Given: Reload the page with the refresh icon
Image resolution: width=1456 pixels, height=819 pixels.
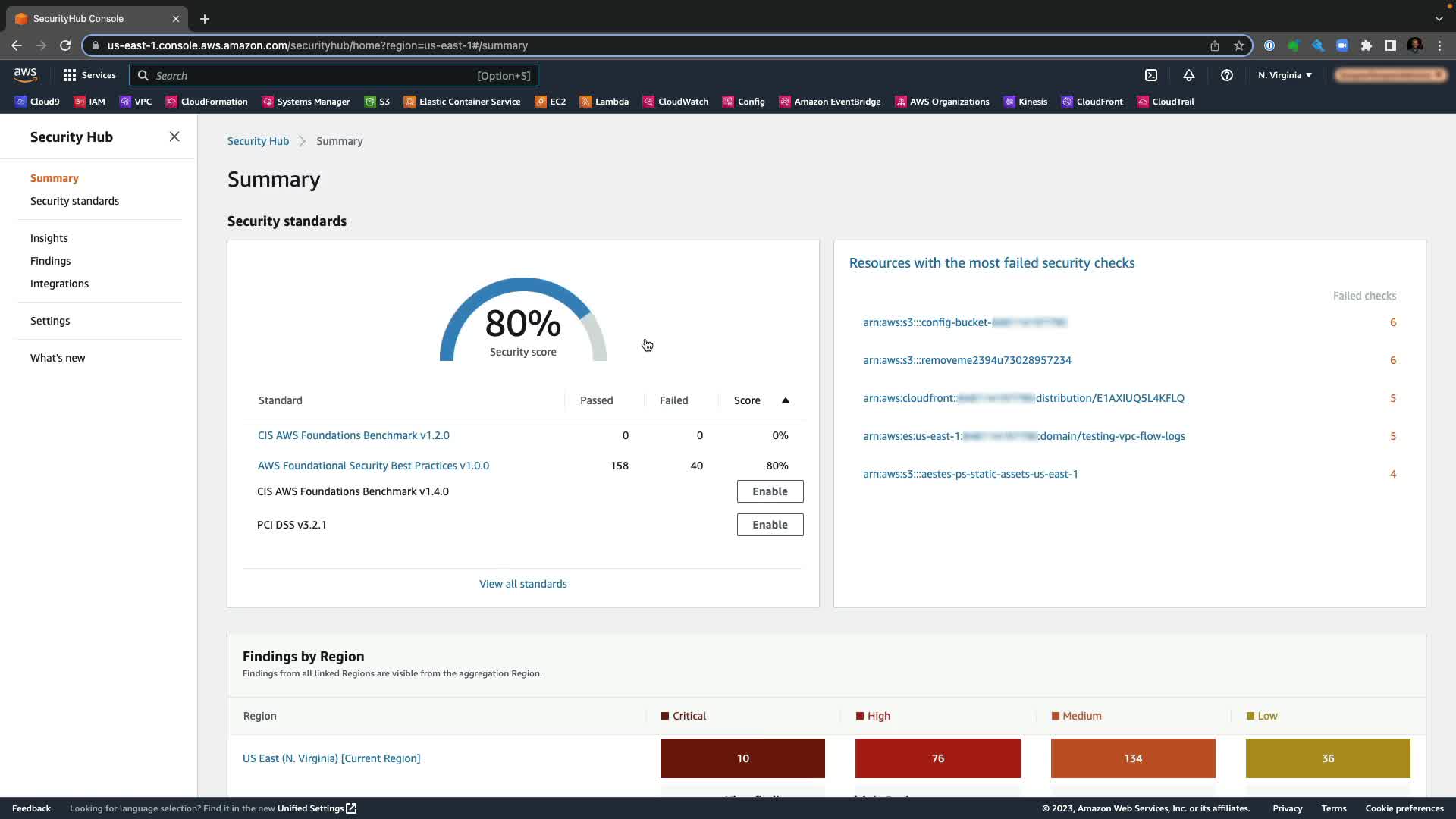Looking at the screenshot, I should click(x=65, y=45).
